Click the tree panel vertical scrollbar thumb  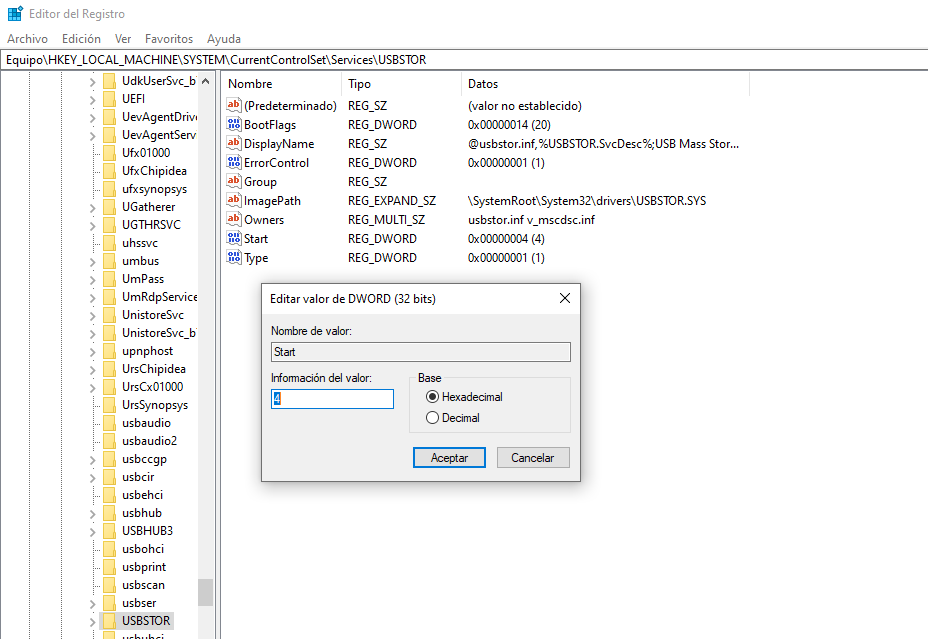pyautogui.click(x=205, y=592)
